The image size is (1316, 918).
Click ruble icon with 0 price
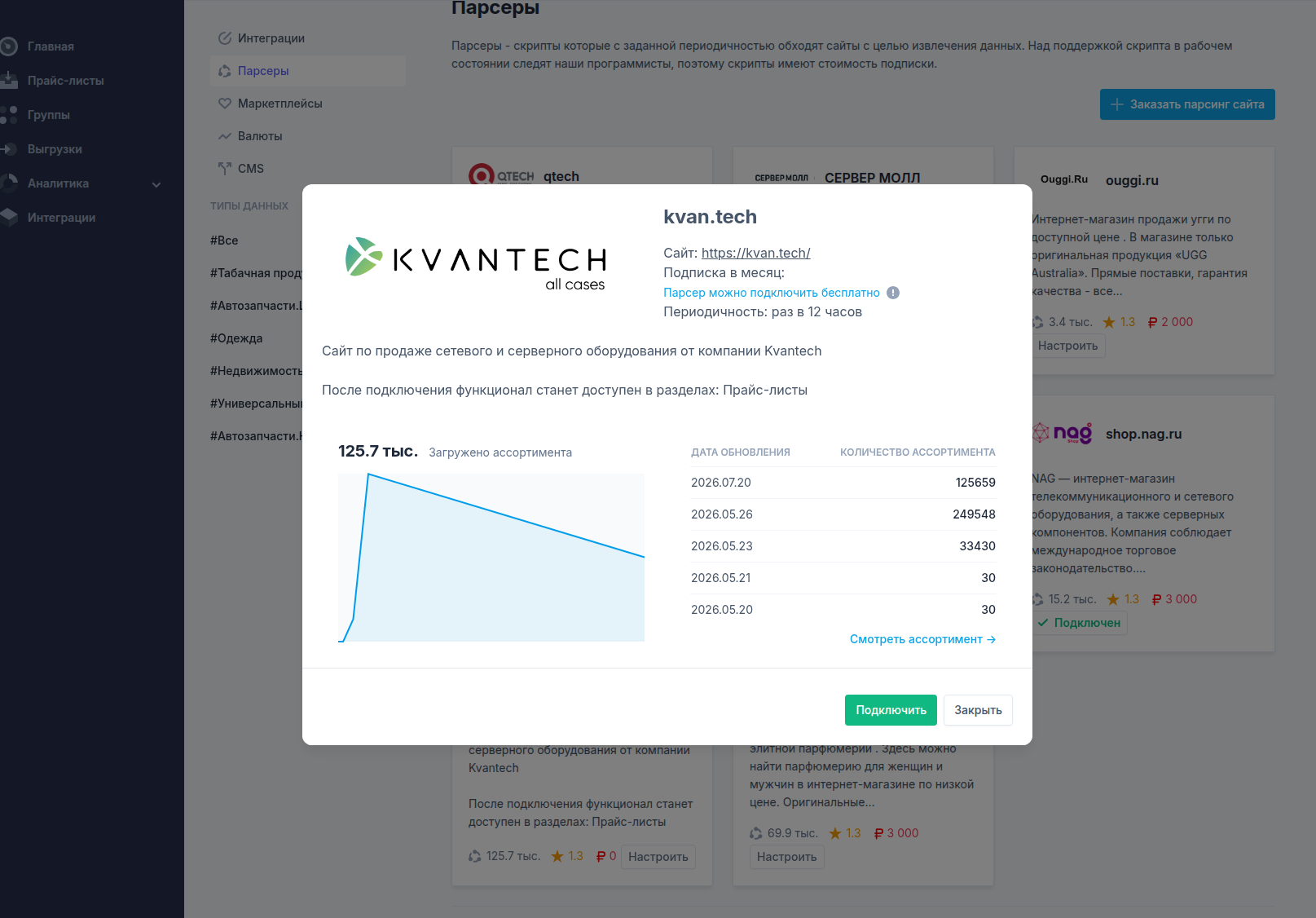click(x=601, y=856)
